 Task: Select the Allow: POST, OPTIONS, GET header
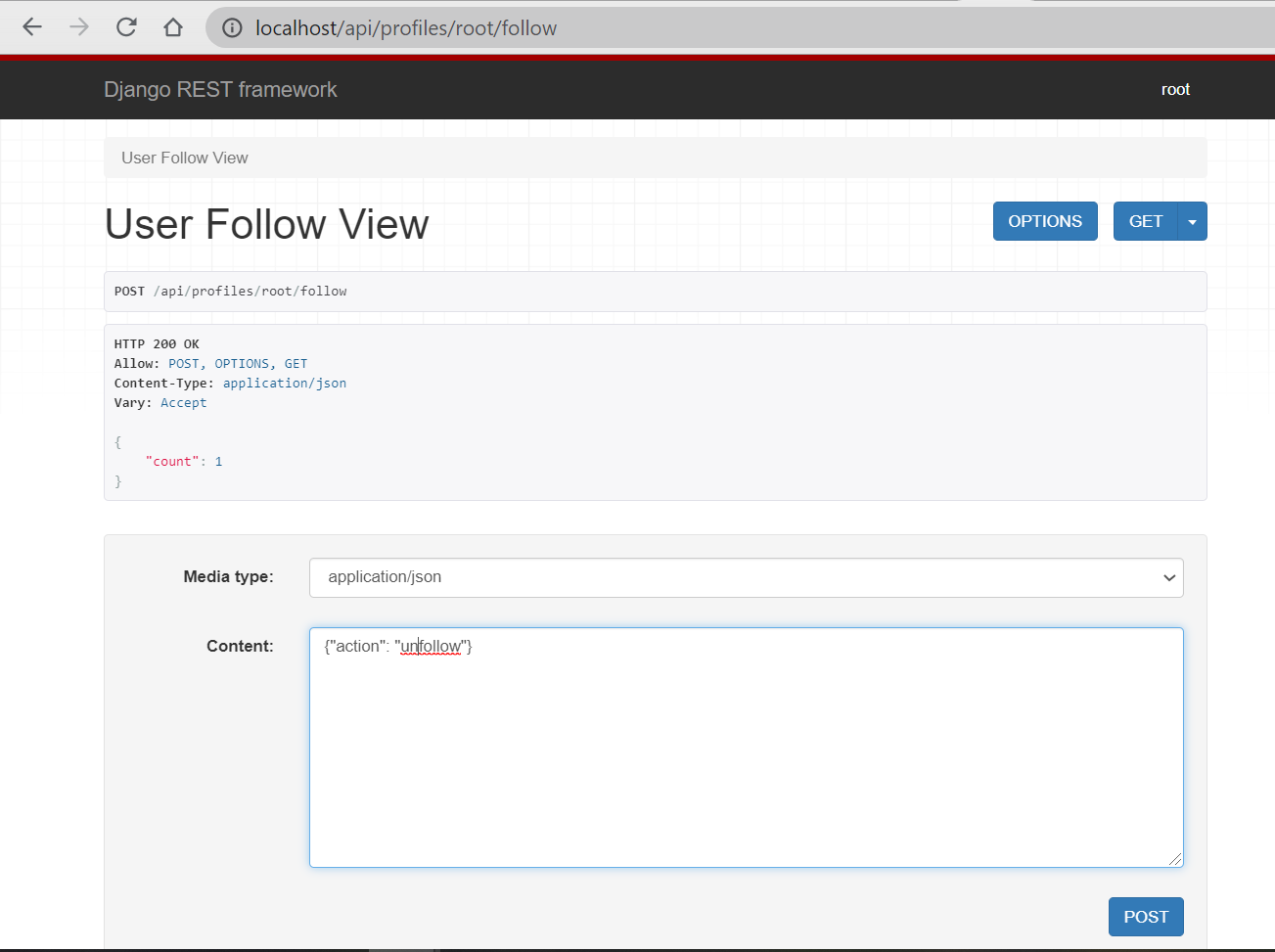210,363
